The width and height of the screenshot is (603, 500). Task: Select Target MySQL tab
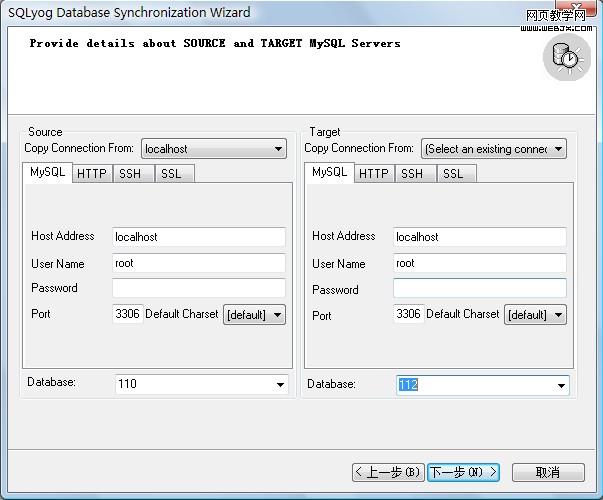point(330,172)
